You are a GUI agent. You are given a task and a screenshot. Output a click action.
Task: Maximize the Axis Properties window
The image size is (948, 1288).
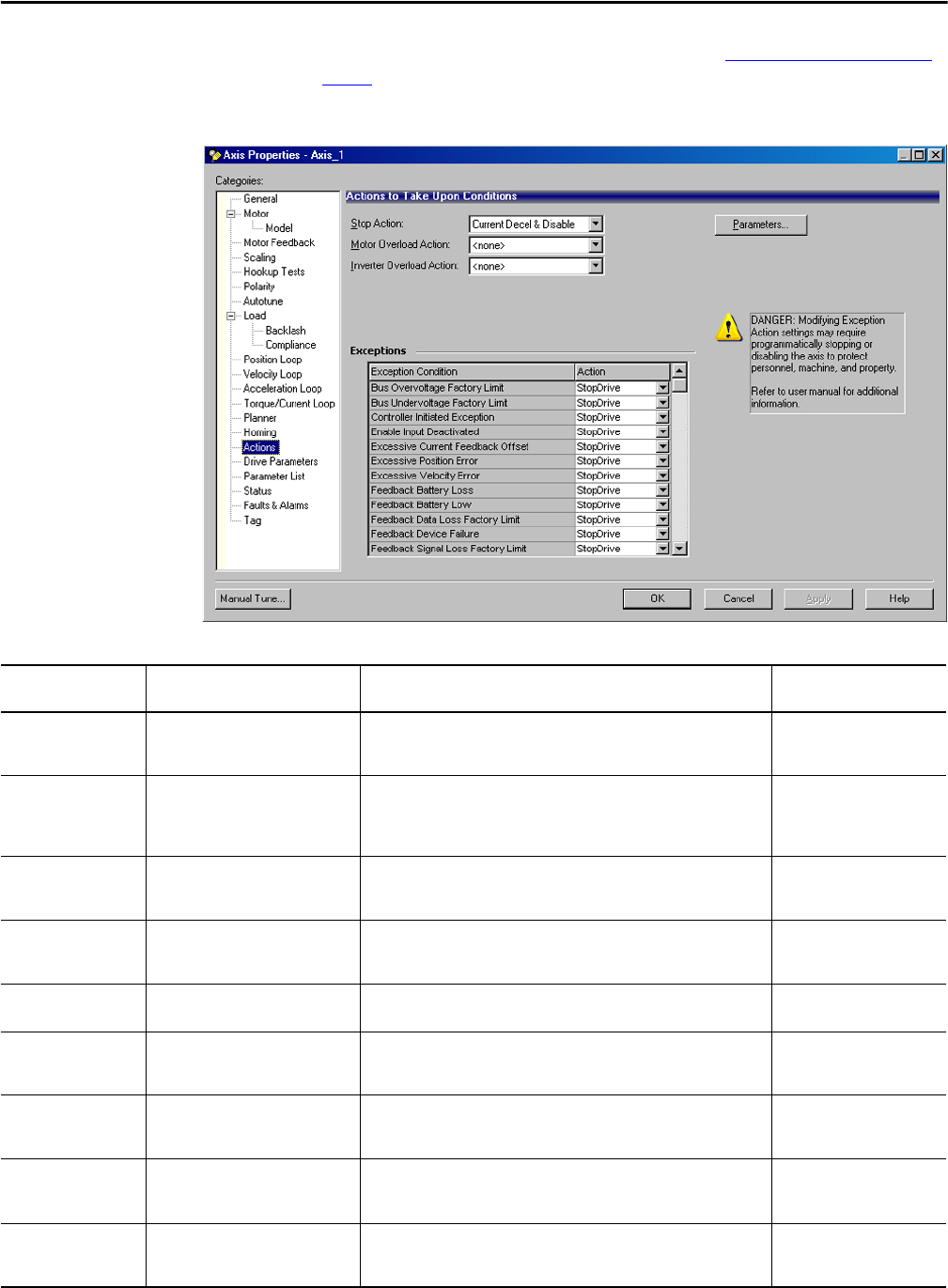[919, 155]
